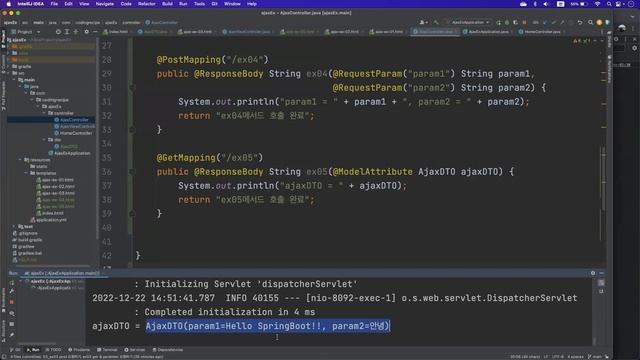Open the Build menu
The width and height of the screenshot is (640, 360).
(167, 4)
